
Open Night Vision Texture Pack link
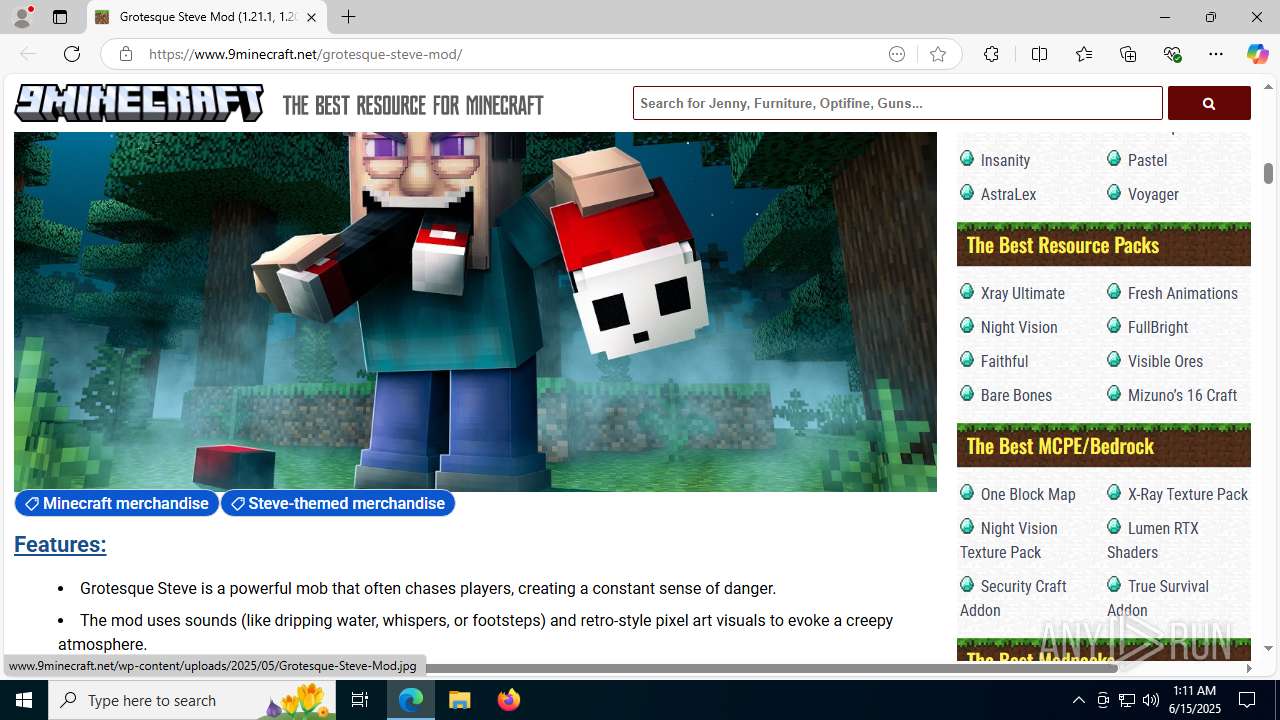pos(1009,540)
